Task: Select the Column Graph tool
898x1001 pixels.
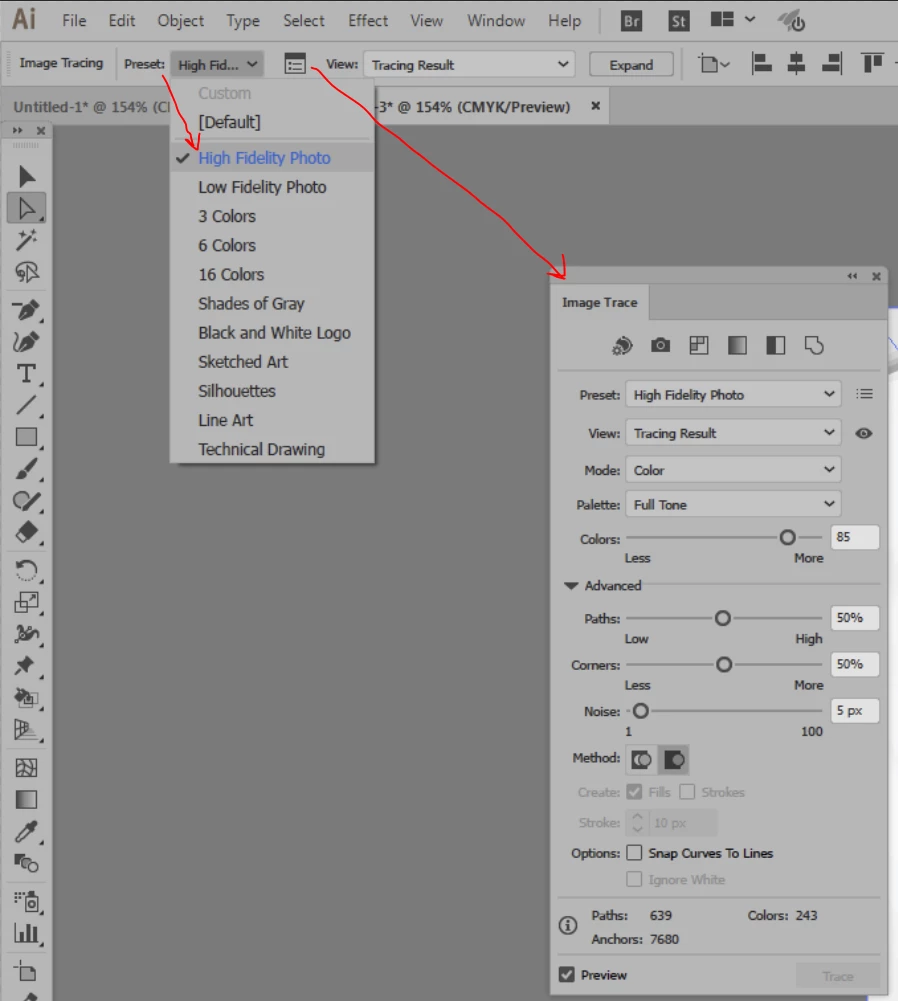Action: (26, 933)
